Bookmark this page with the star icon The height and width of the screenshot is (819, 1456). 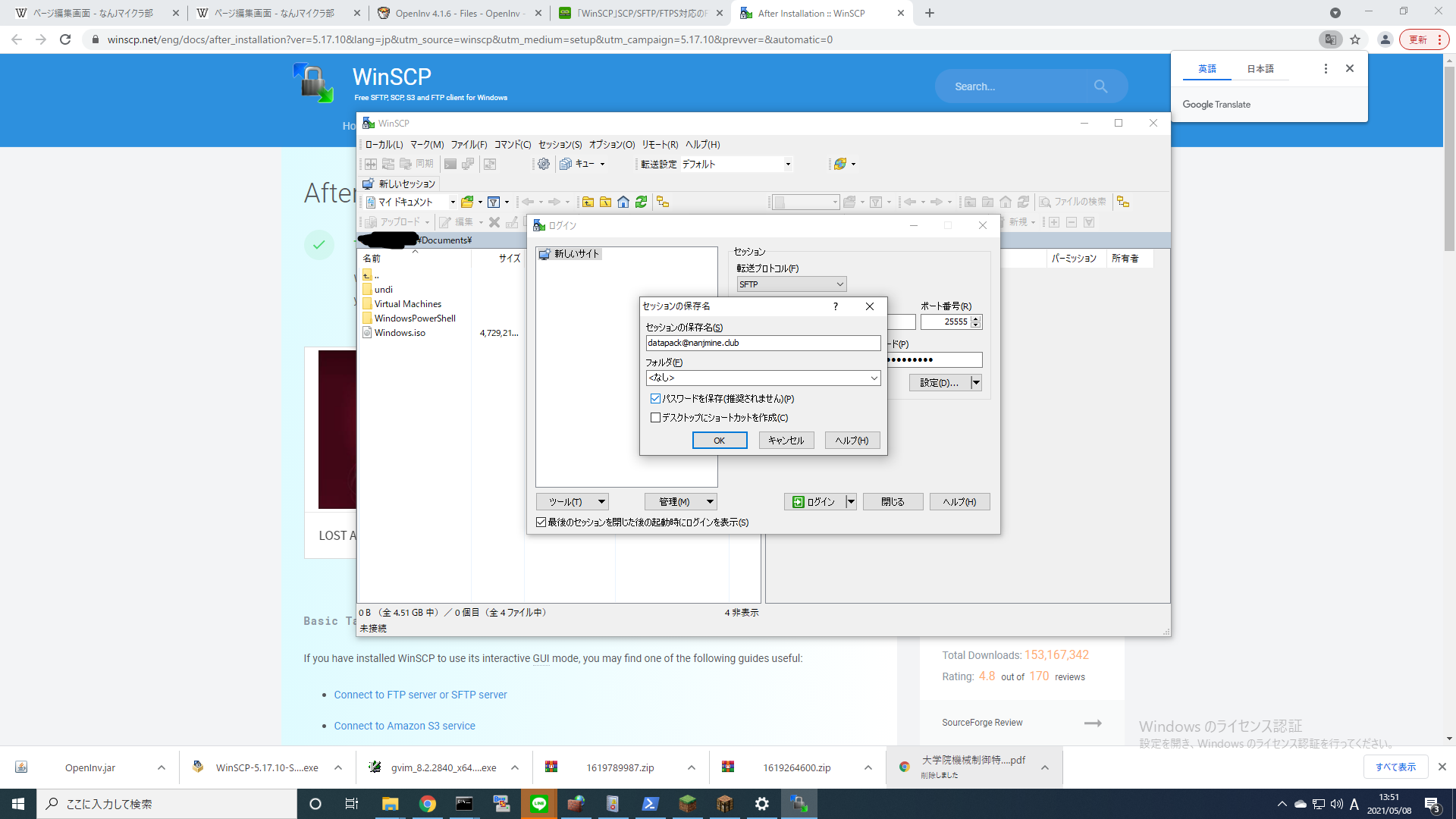coord(1355,39)
